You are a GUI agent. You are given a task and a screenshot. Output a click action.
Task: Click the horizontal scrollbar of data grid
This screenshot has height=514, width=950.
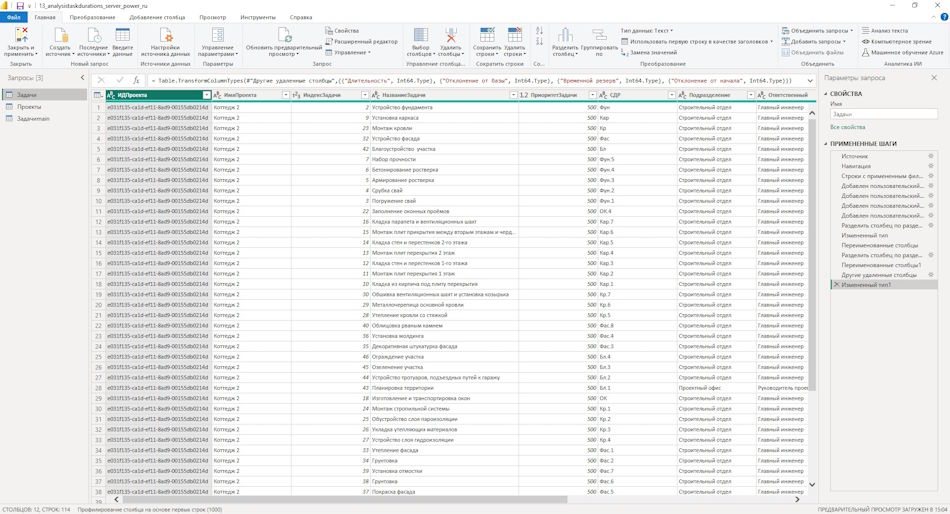tap(345, 500)
